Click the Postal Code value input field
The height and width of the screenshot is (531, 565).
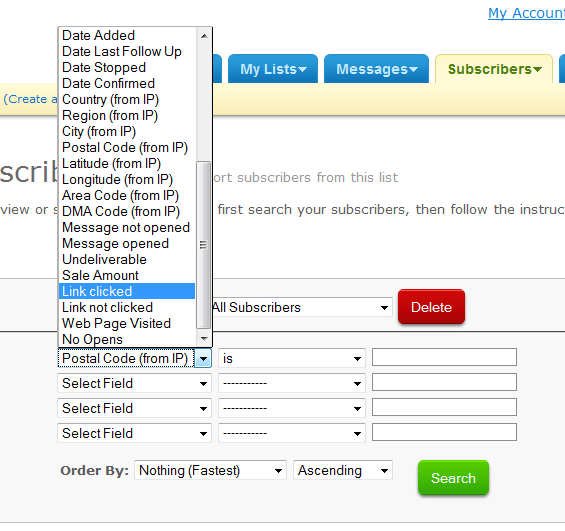click(444, 357)
